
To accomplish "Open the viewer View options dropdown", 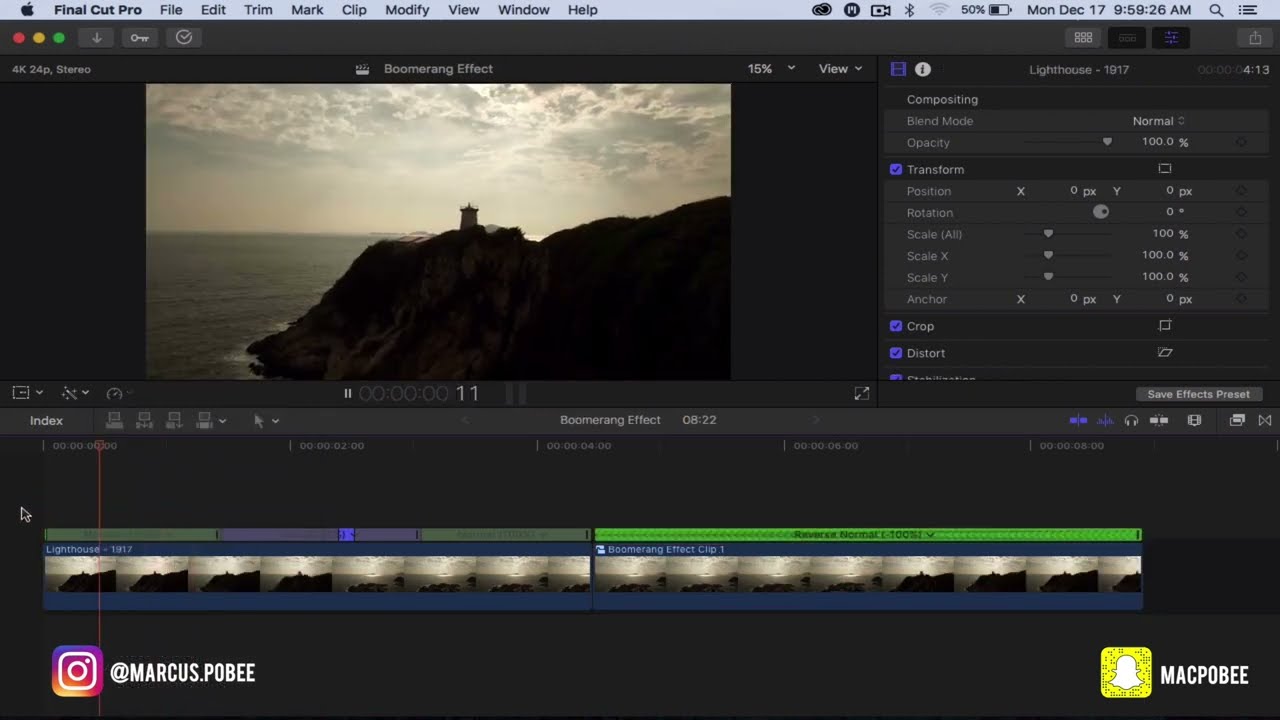I will [840, 69].
